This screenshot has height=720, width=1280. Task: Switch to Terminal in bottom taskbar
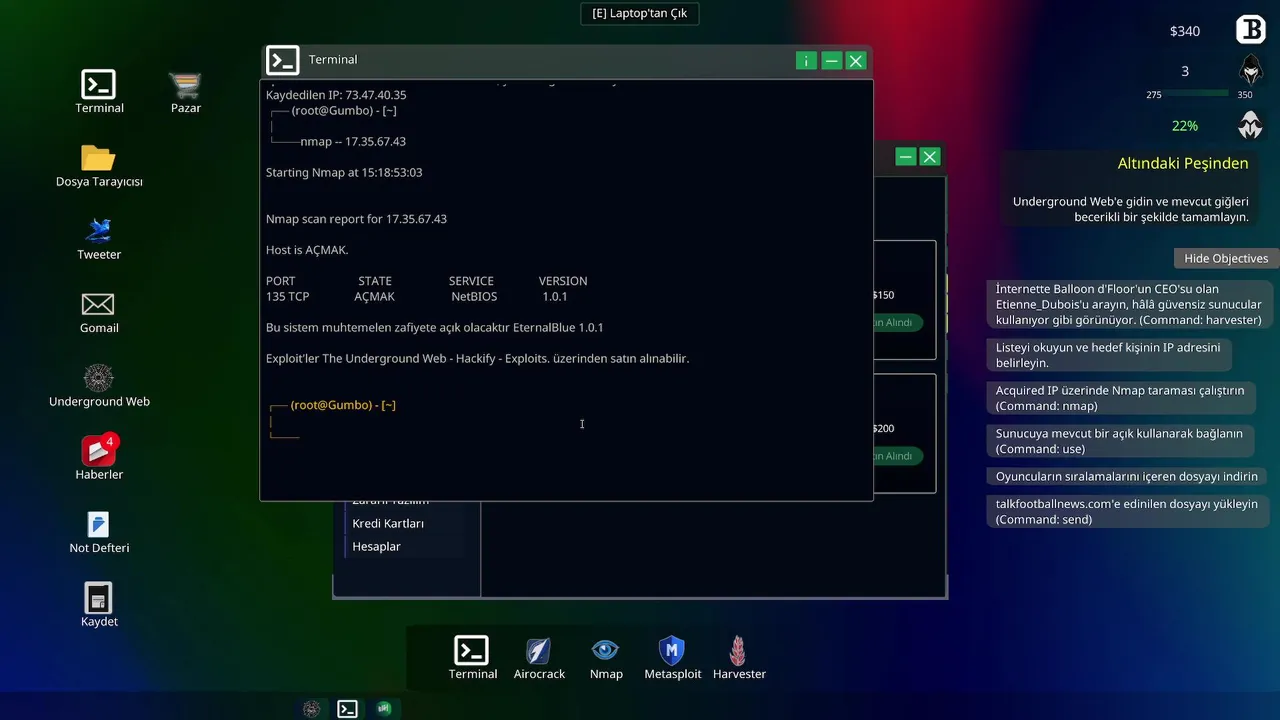[347, 709]
